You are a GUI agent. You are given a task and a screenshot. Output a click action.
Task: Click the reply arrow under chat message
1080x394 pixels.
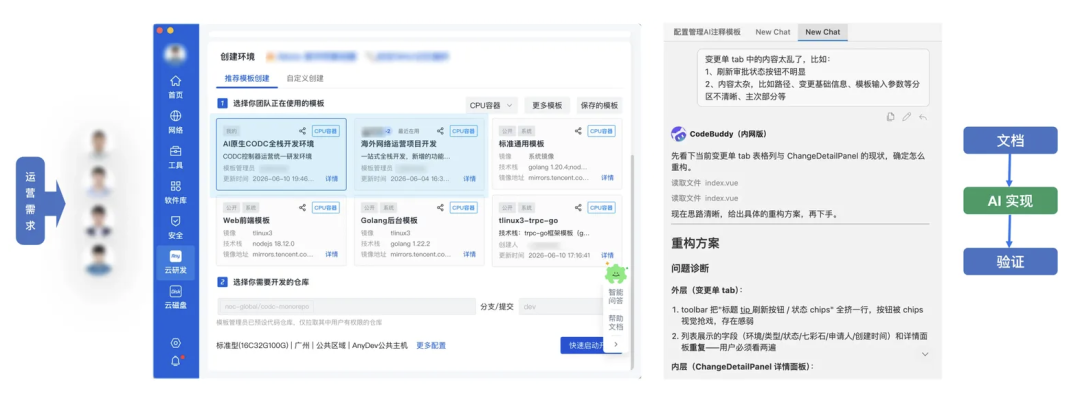[x=922, y=116]
